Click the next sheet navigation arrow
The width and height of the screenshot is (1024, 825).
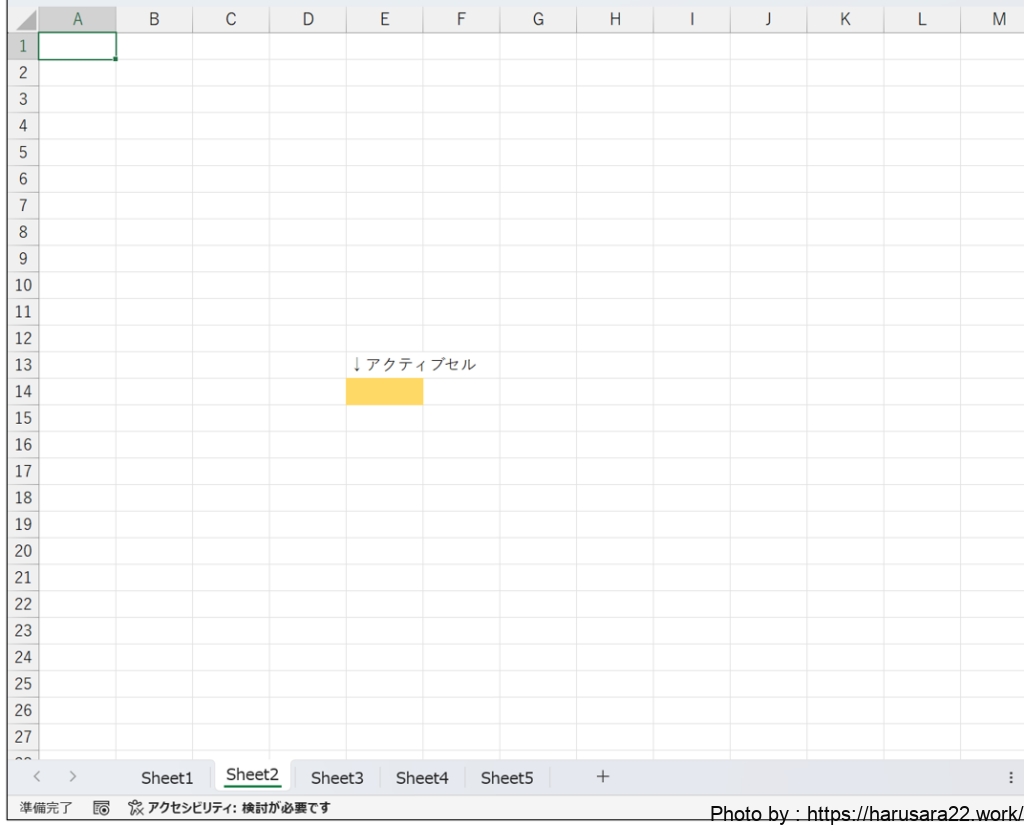(x=72, y=777)
